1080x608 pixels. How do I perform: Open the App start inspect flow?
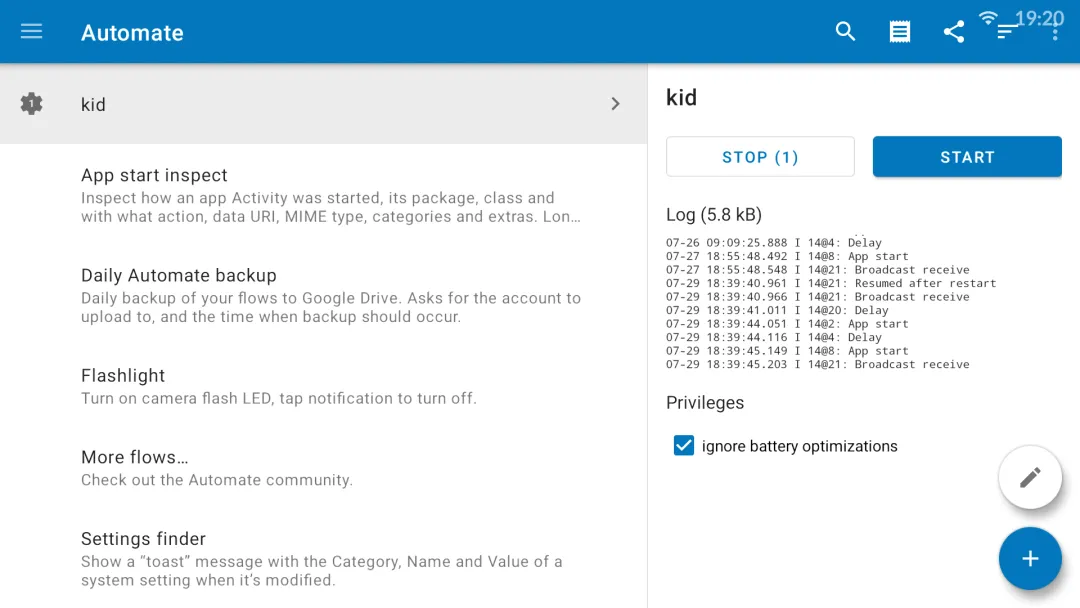(x=324, y=195)
